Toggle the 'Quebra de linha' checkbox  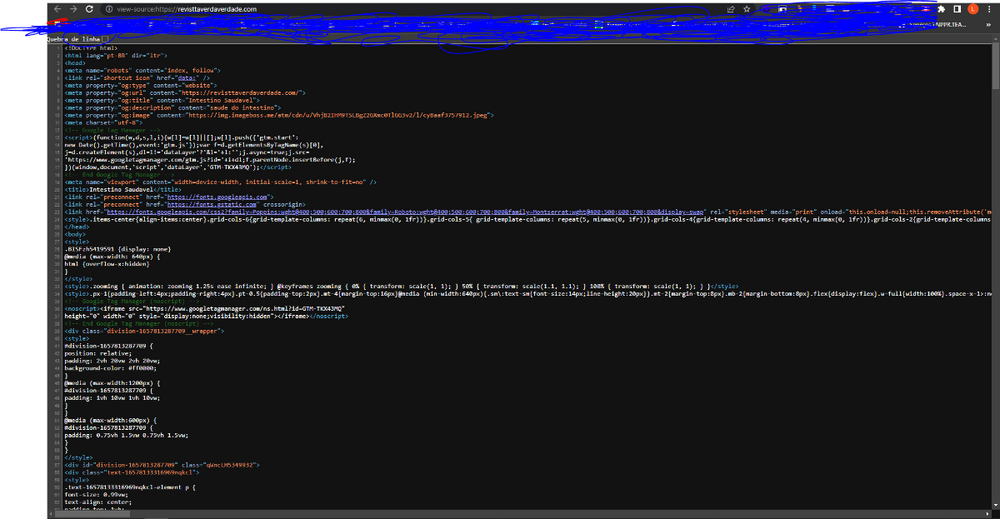point(105,39)
